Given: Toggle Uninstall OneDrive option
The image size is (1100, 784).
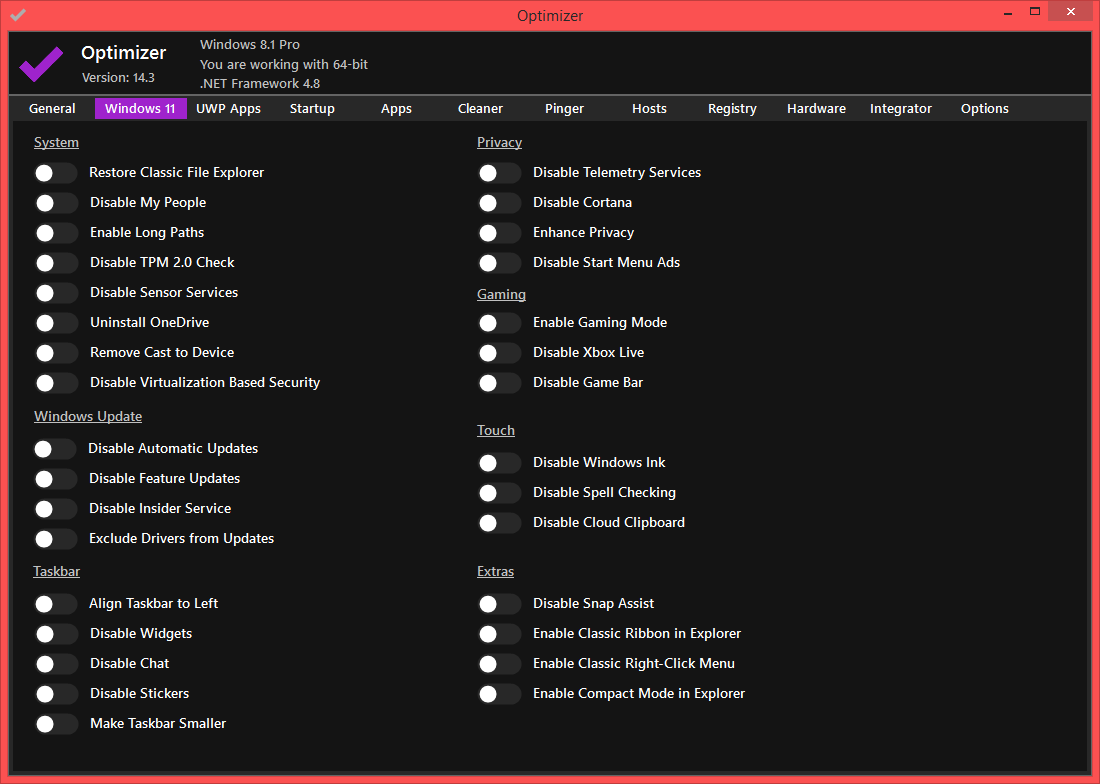Looking at the screenshot, I should tap(56, 323).
